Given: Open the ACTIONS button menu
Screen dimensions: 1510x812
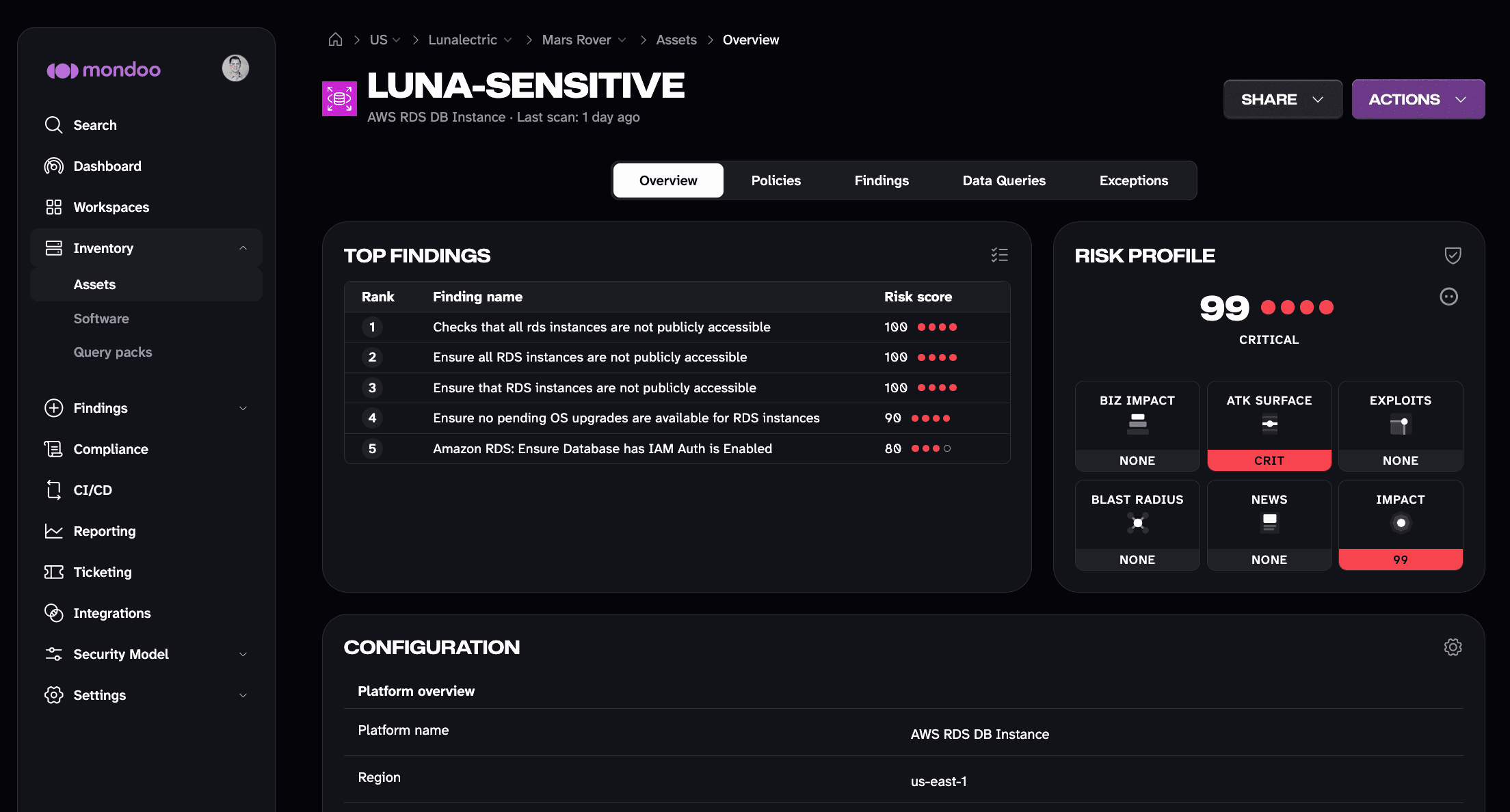Looking at the screenshot, I should pyautogui.click(x=1418, y=99).
